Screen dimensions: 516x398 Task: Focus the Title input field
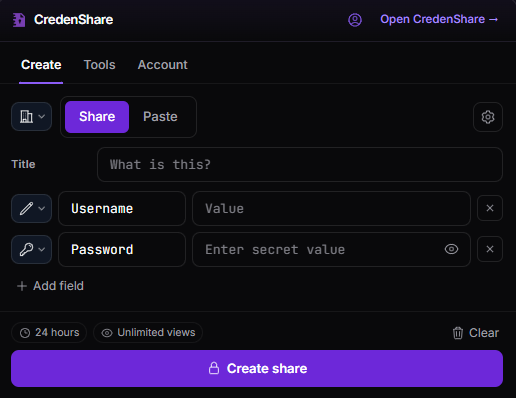point(300,164)
